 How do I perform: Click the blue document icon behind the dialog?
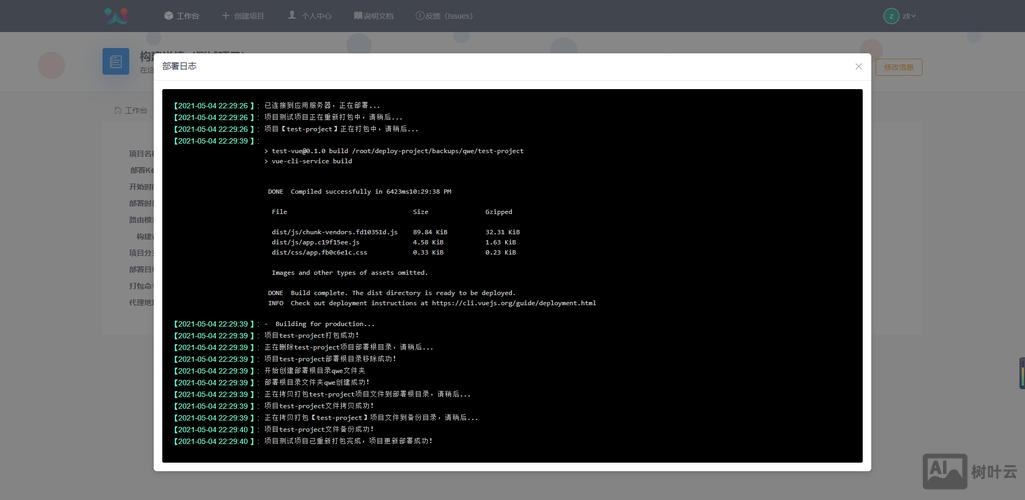pyautogui.click(x=116, y=61)
